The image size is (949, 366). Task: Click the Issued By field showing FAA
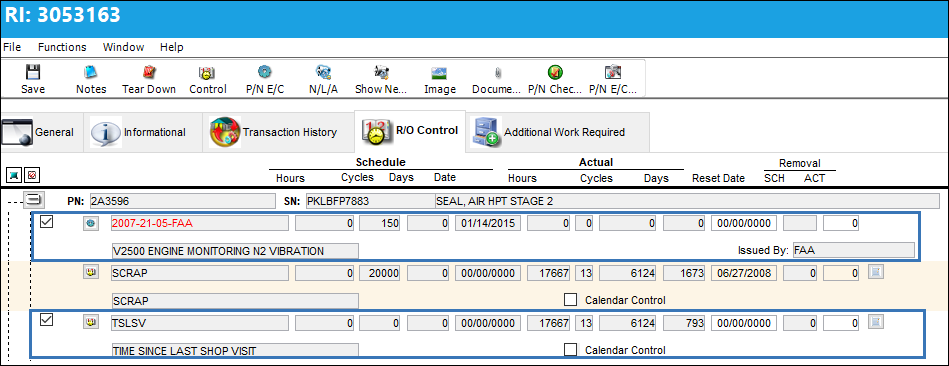[x=853, y=250]
